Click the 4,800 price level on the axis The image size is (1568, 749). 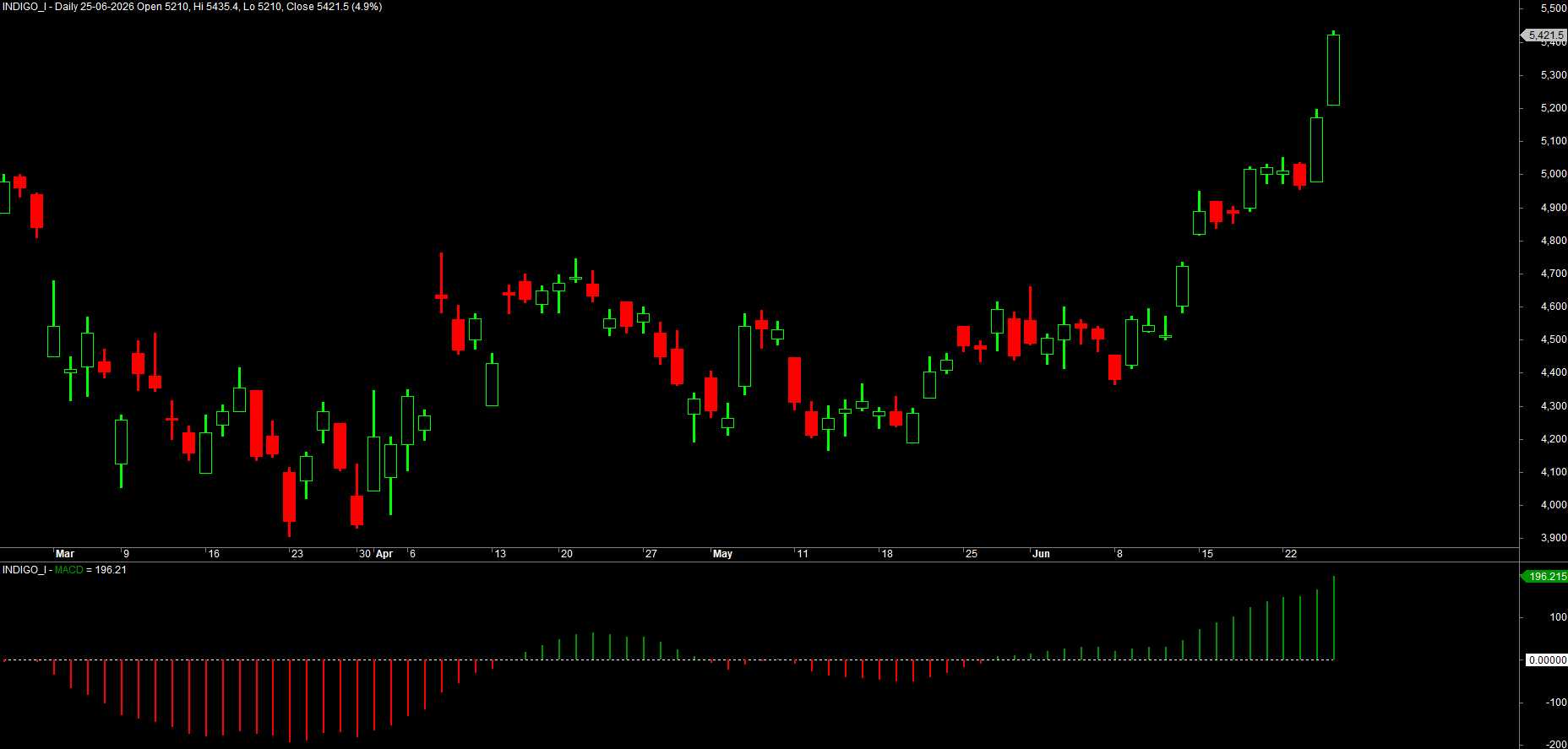pyautogui.click(x=1554, y=241)
